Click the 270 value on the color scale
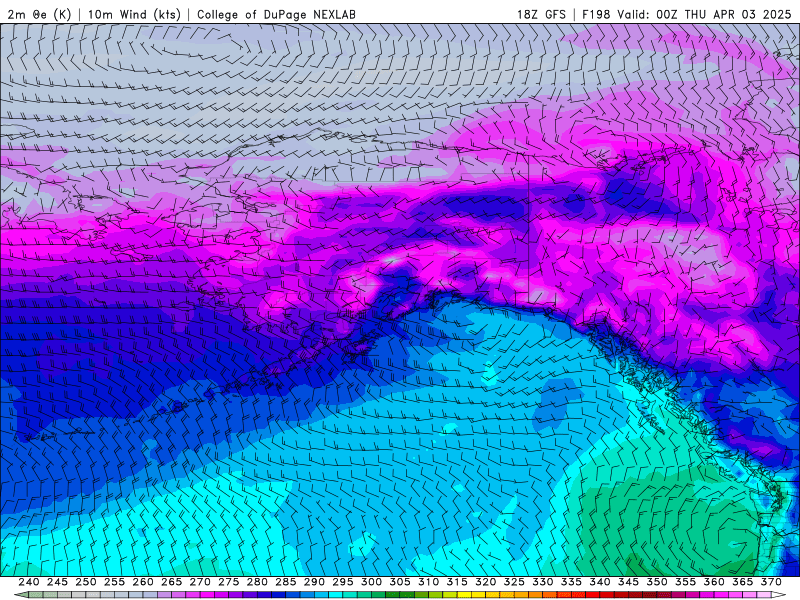The image size is (800, 600). click(x=200, y=582)
